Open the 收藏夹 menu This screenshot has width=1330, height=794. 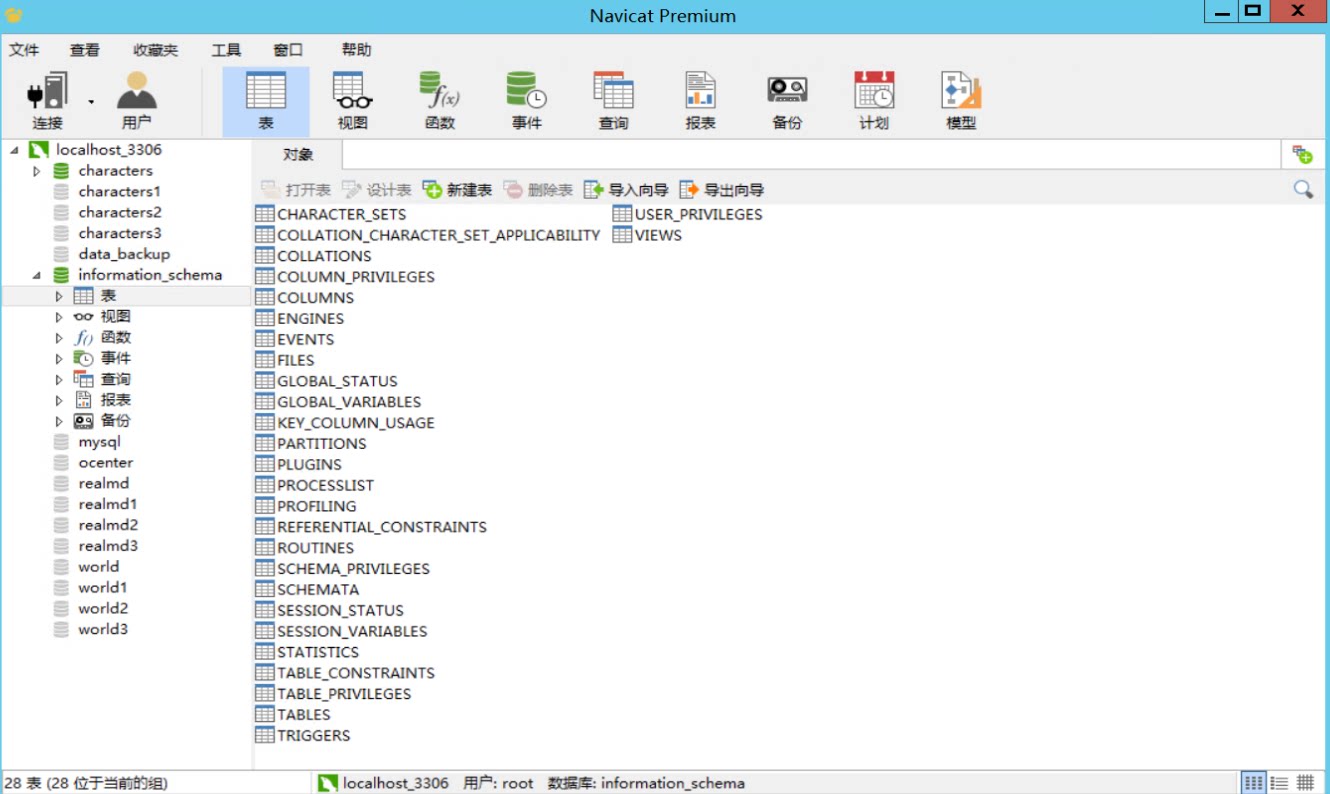(155, 50)
